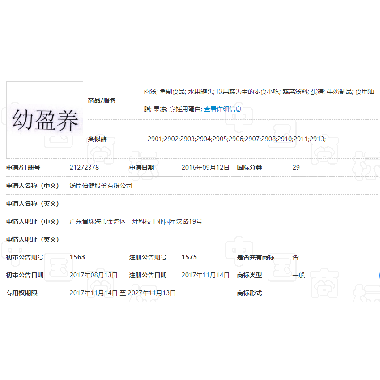Click the shared trademark value 否
Screen dimensions: 380x380
coord(295,257)
